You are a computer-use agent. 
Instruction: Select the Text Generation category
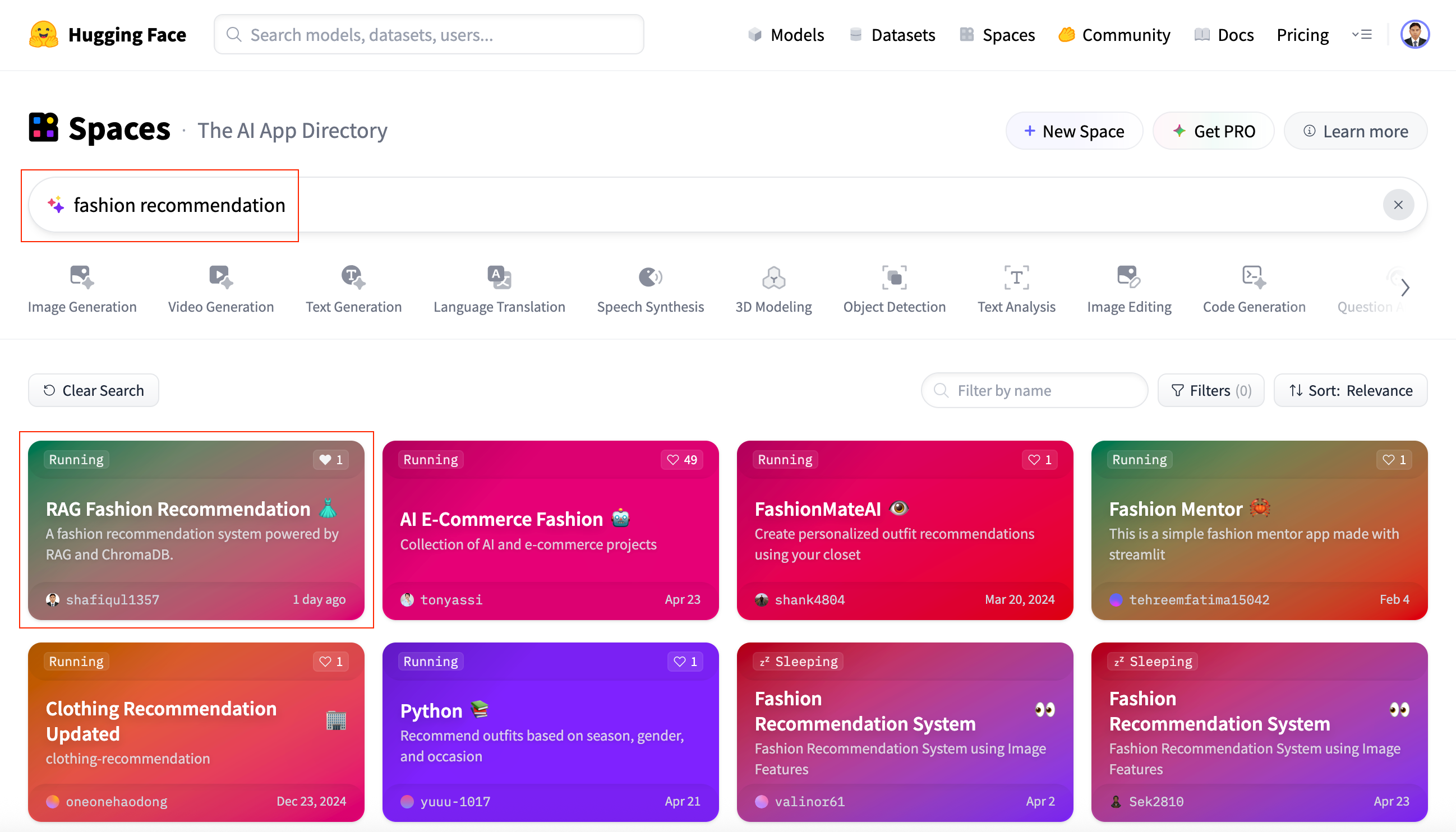tap(353, 290)
